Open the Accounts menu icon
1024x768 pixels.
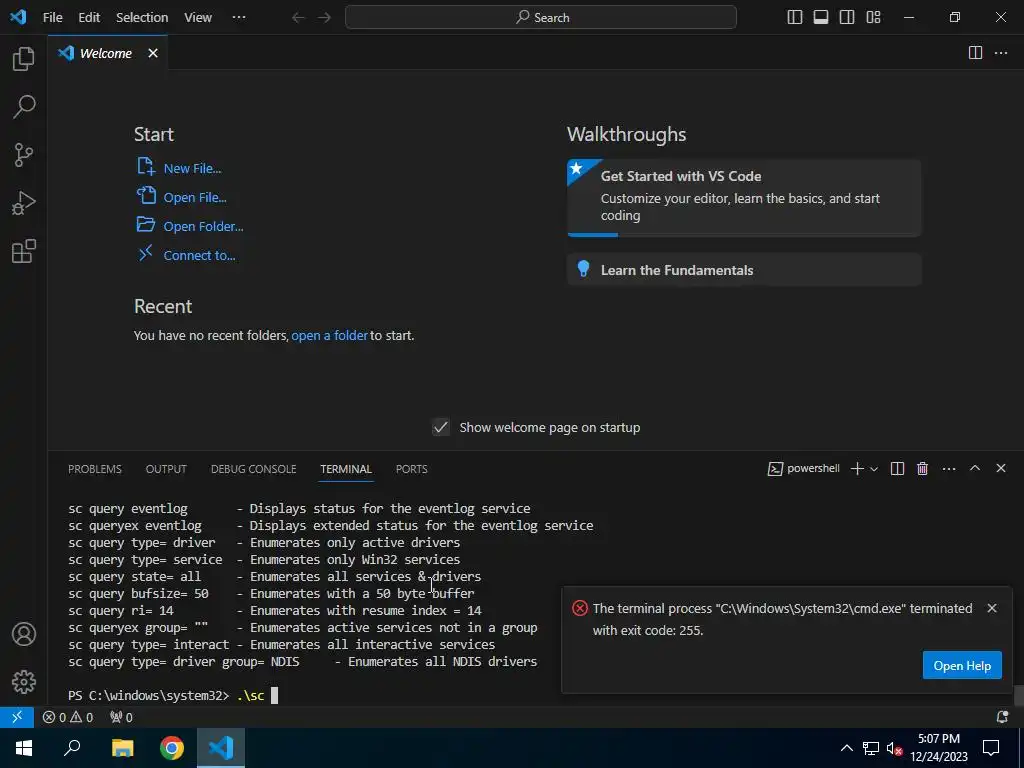[24, 634]
